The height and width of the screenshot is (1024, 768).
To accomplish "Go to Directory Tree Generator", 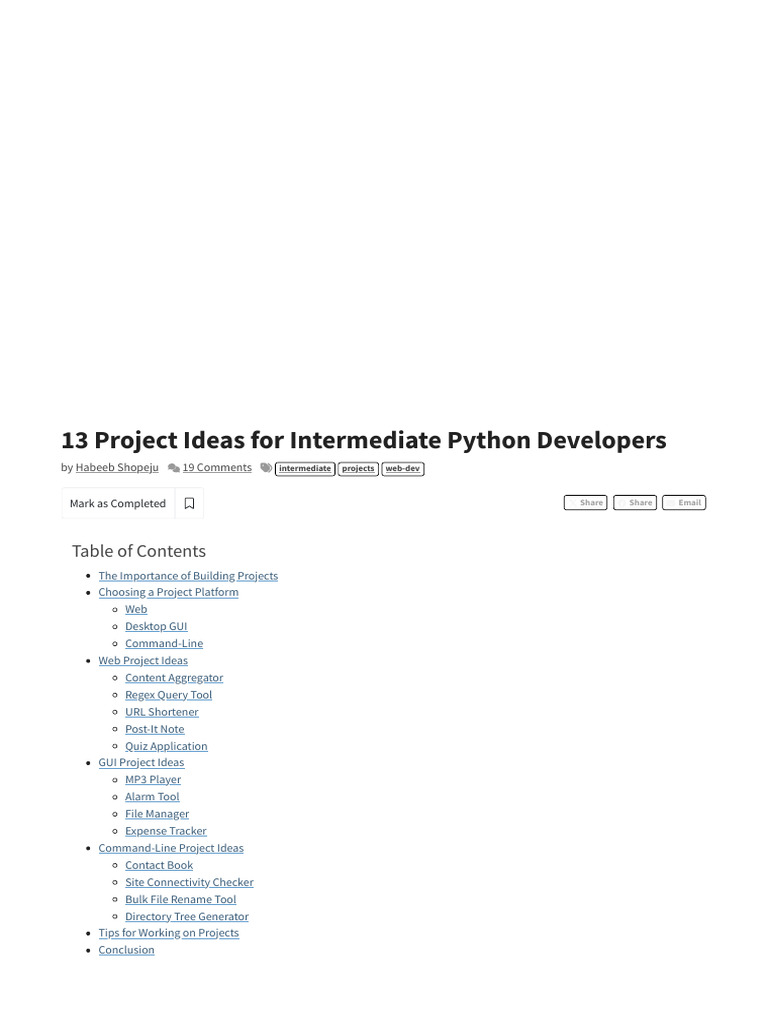I will (187, 917).
